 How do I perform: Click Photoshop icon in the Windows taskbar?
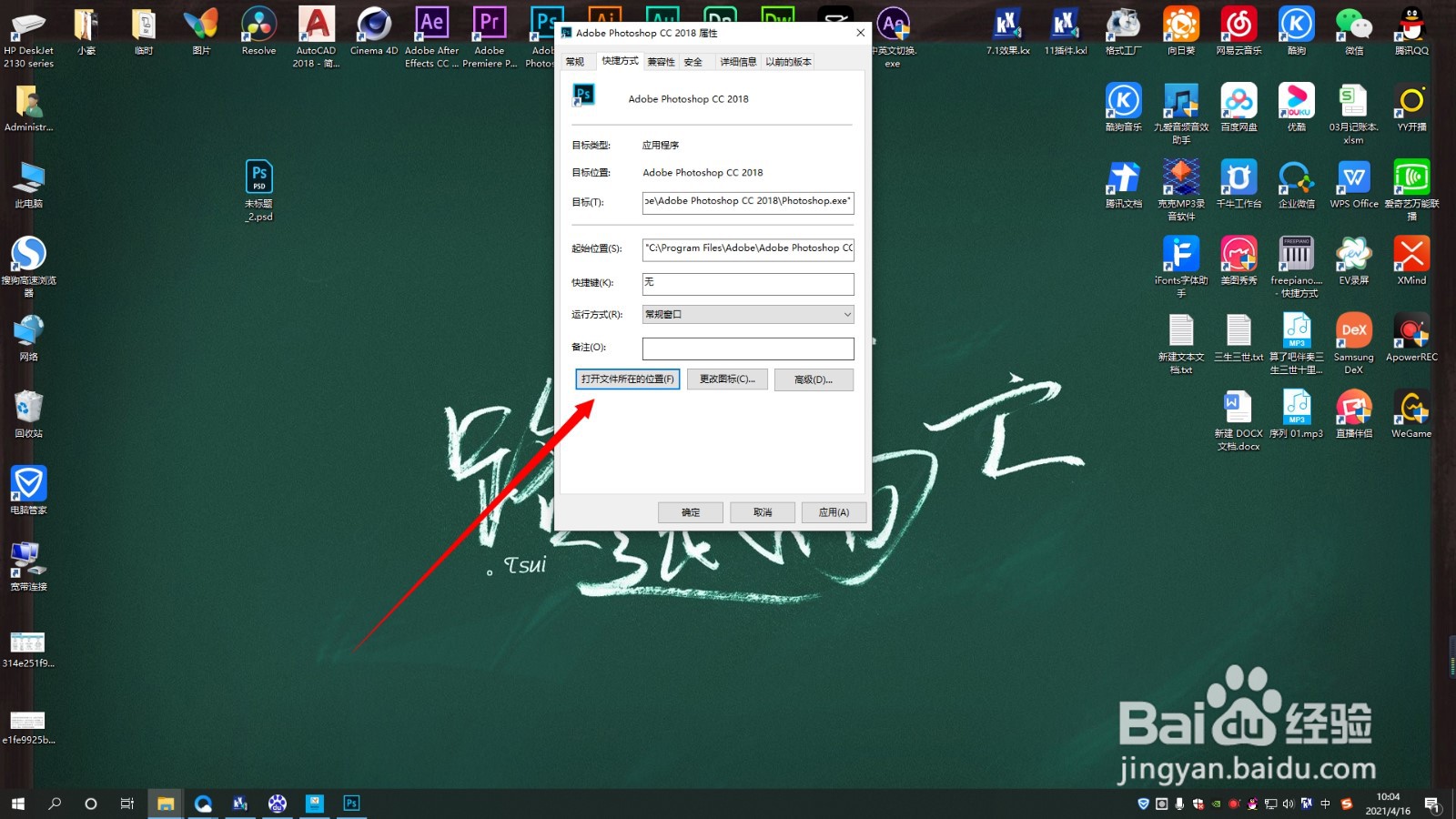351,803
